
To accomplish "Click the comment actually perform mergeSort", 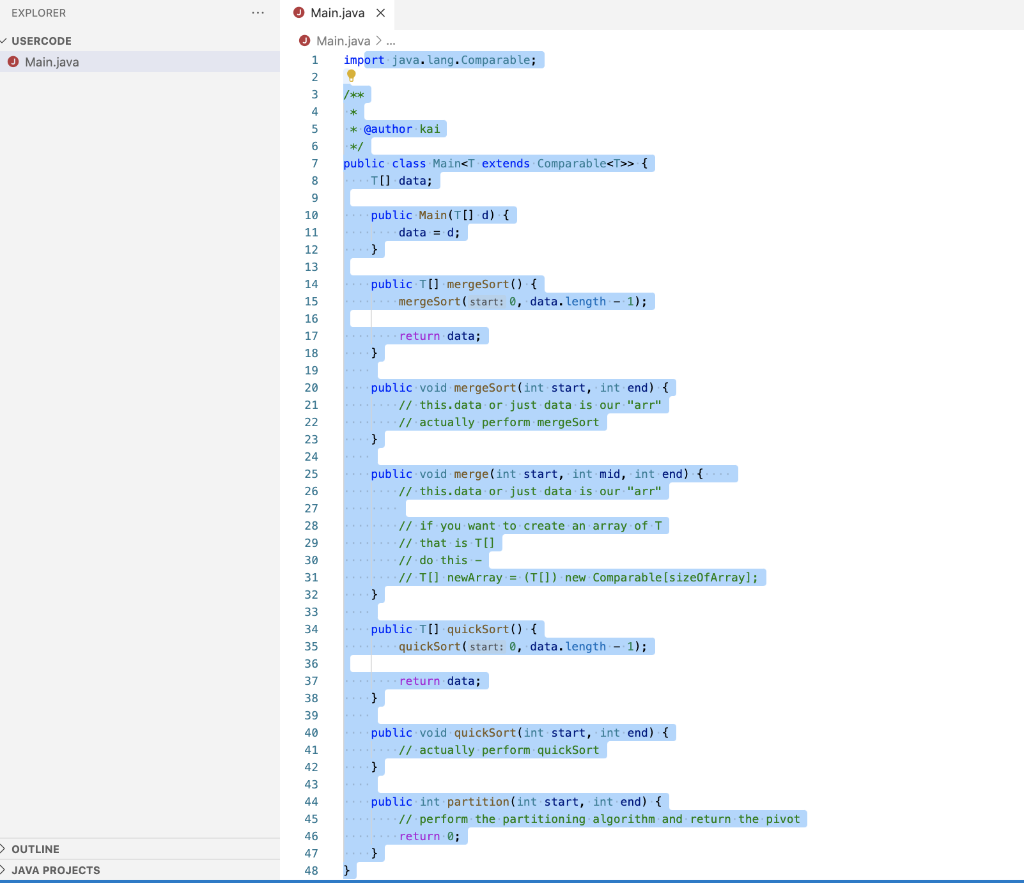I will [499, 422].
